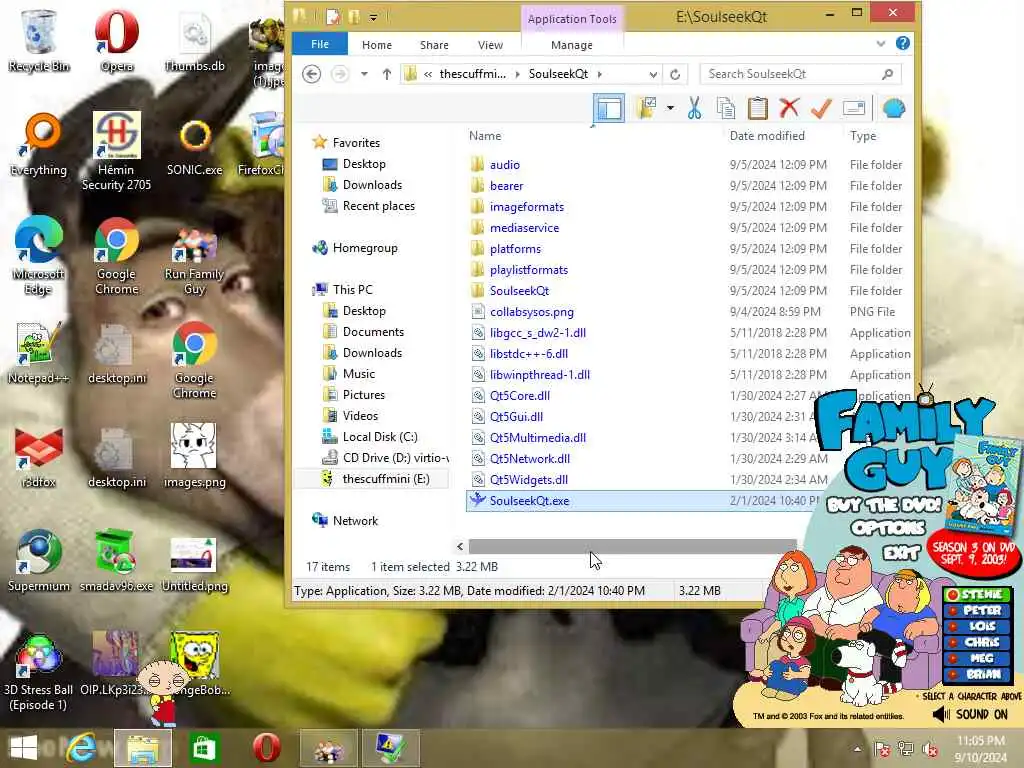Click the blue Help question mark

click(903, 43)
